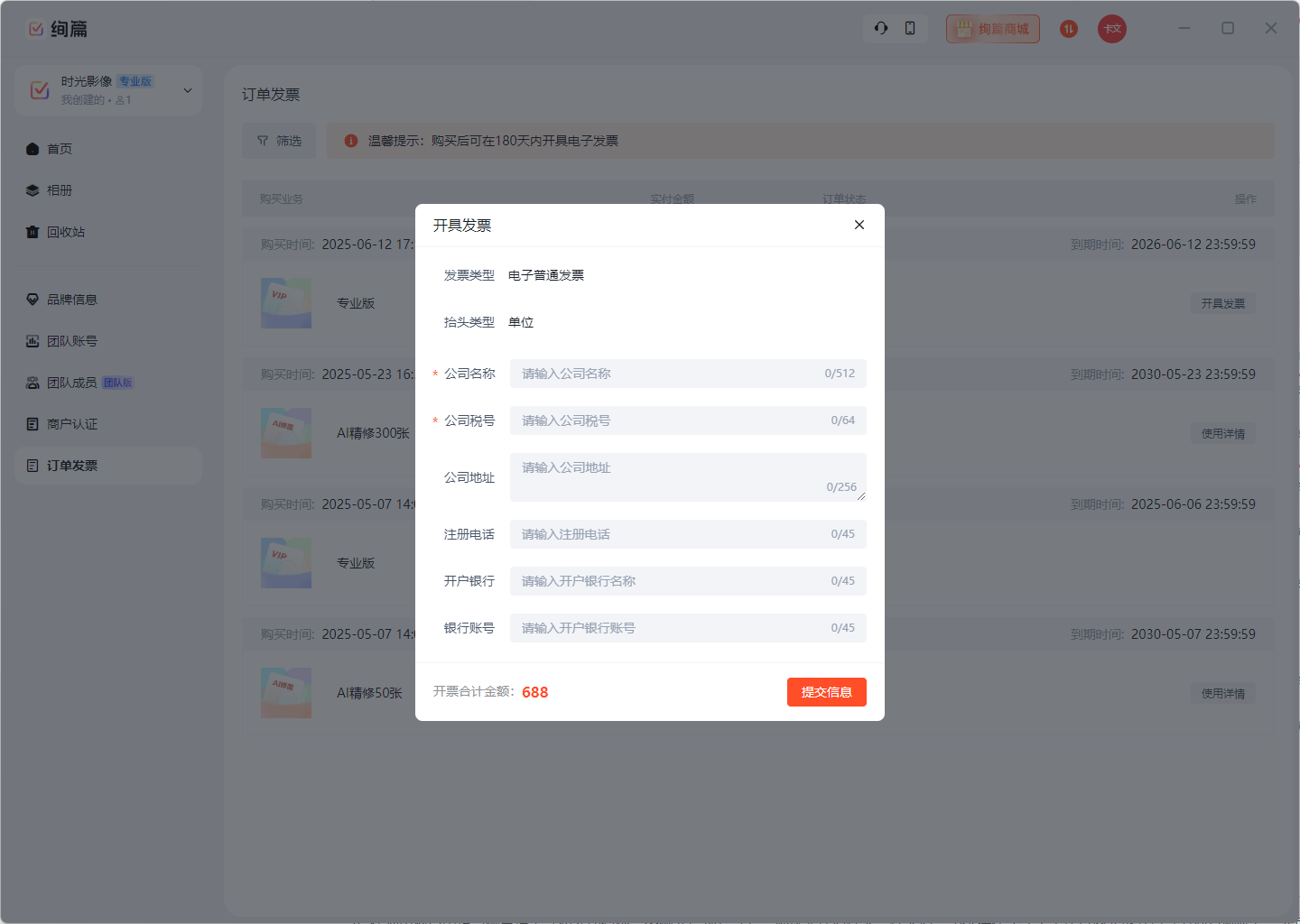Focus the 开户银行 bank name input

pyautogui.click(x=668, y=581)
